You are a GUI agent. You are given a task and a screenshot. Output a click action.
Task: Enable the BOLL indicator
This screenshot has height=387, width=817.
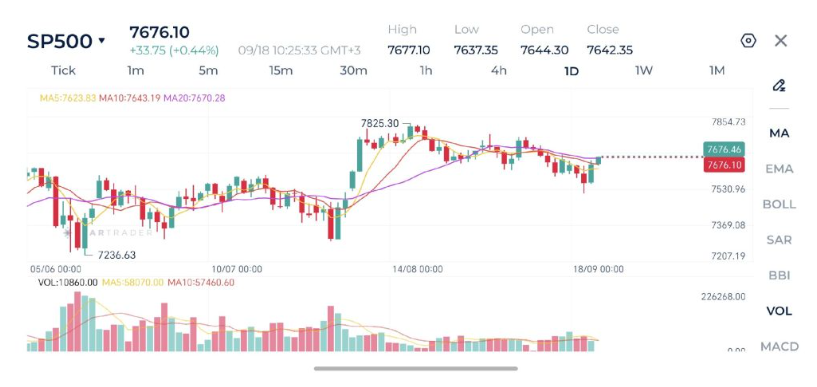click(779, 204)
